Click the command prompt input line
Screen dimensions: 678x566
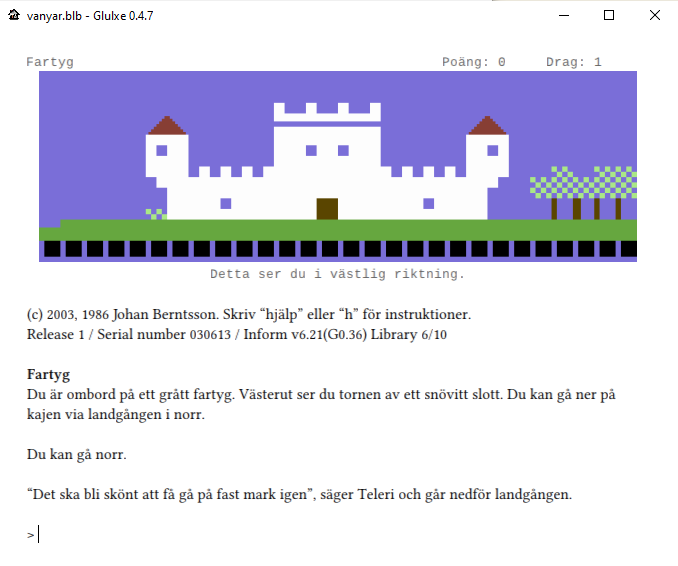200,535
